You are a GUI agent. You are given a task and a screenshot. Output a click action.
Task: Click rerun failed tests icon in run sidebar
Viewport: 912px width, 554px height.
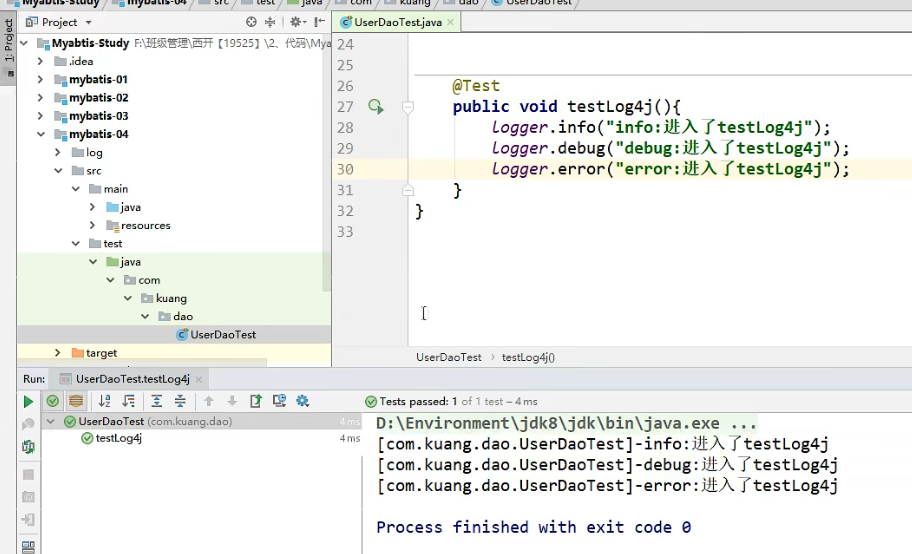click(28, 424)
